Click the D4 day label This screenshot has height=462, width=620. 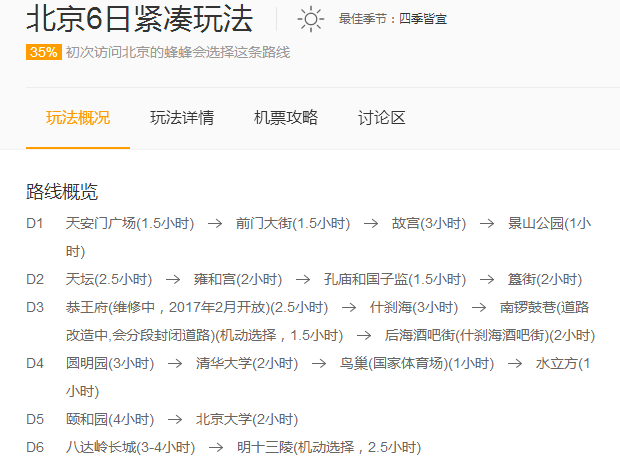(35, 364)
